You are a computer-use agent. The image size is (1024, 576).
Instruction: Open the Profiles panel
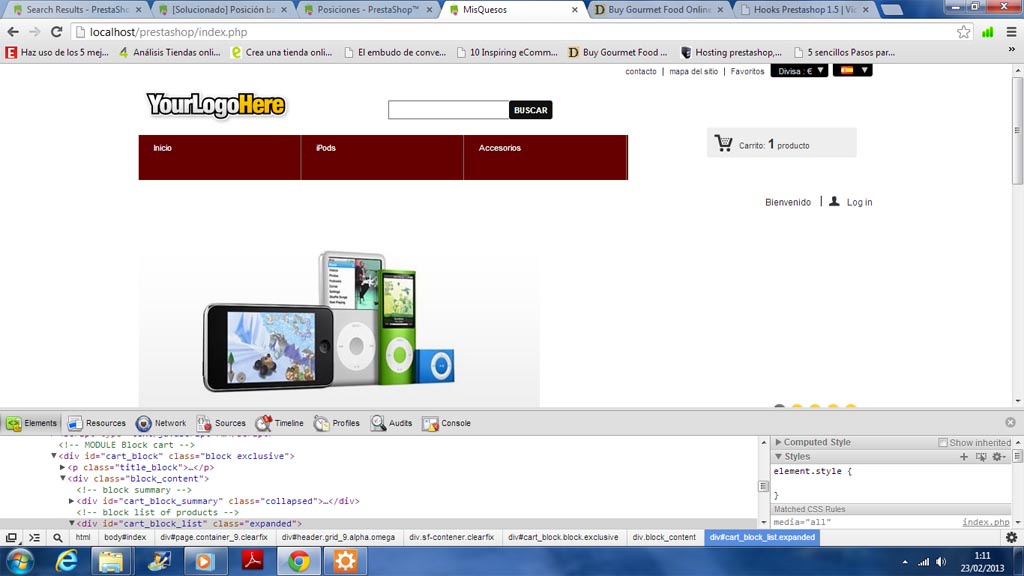(x=337, y=423)
